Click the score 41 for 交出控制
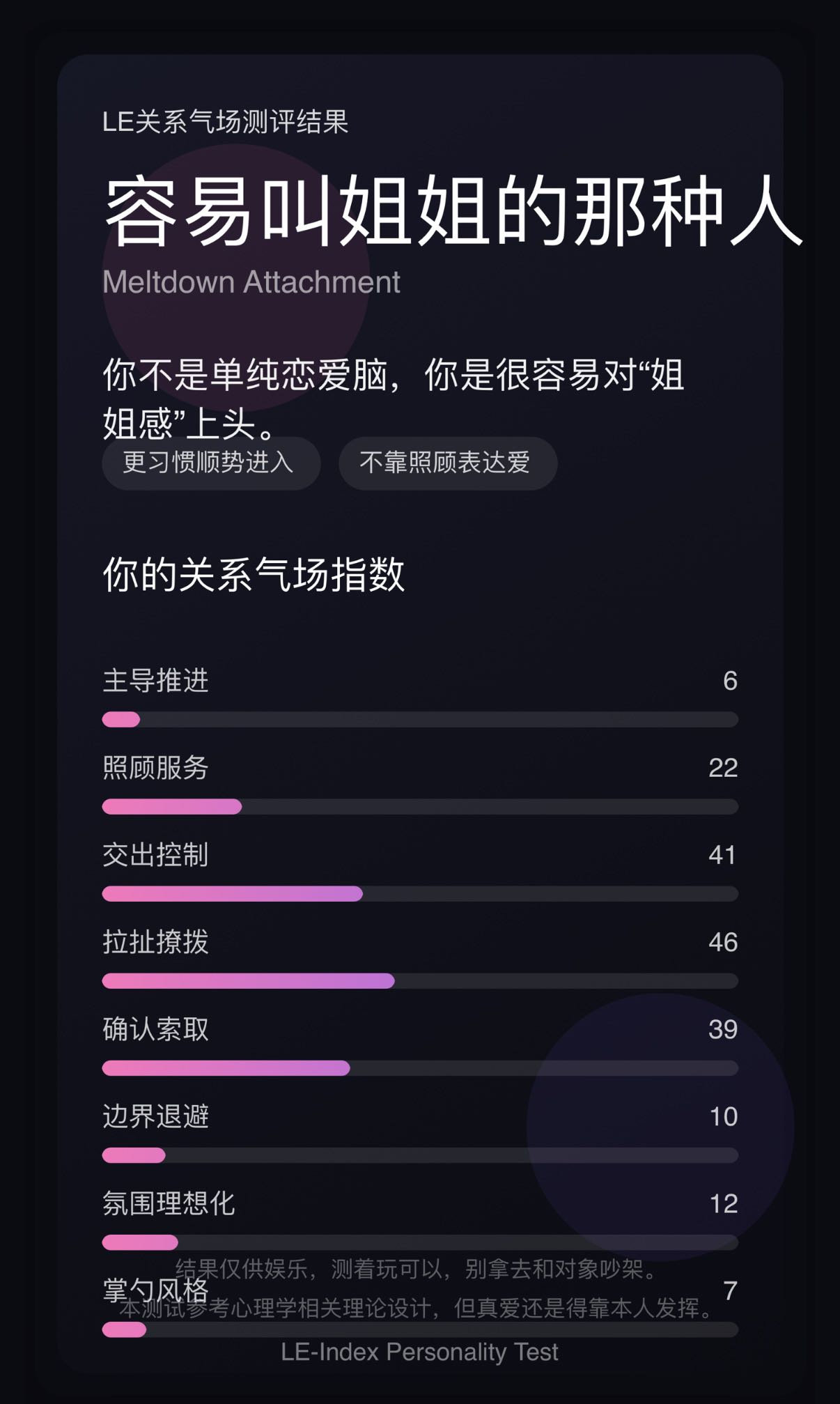Viewport: 840px width, 1404px height. pos(723,855)
